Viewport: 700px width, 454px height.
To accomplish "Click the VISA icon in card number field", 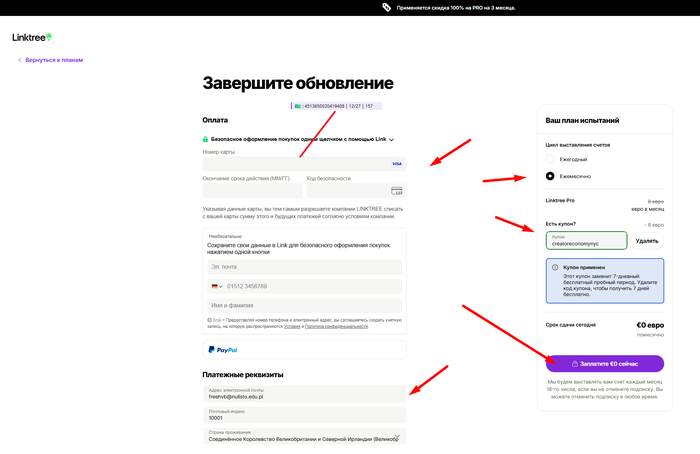I will [396, 163].
